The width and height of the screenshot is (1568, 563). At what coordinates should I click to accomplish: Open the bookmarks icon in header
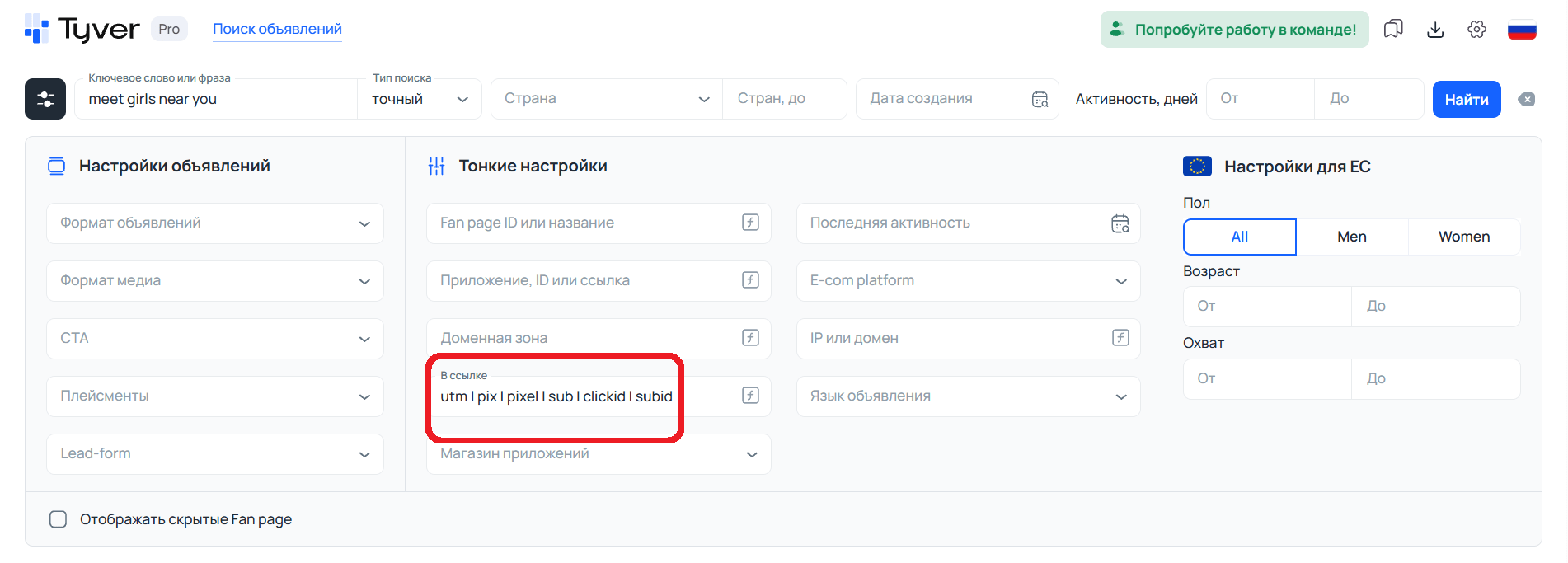pyautogui.click(x=1393, y=30)
